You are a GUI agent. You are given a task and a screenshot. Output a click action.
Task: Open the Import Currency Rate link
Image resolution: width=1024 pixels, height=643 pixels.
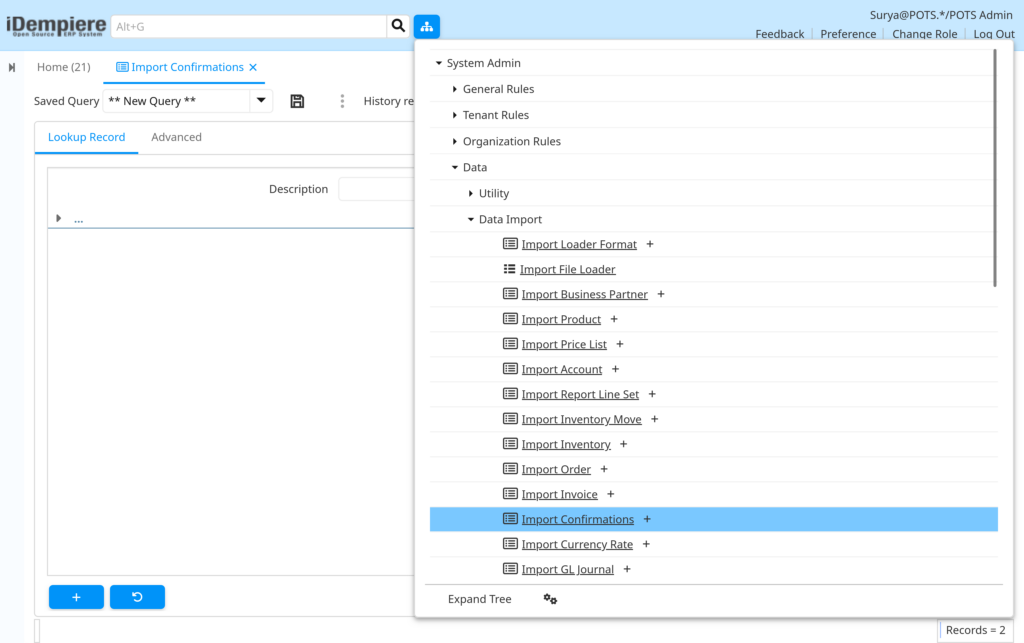[577, 544]
